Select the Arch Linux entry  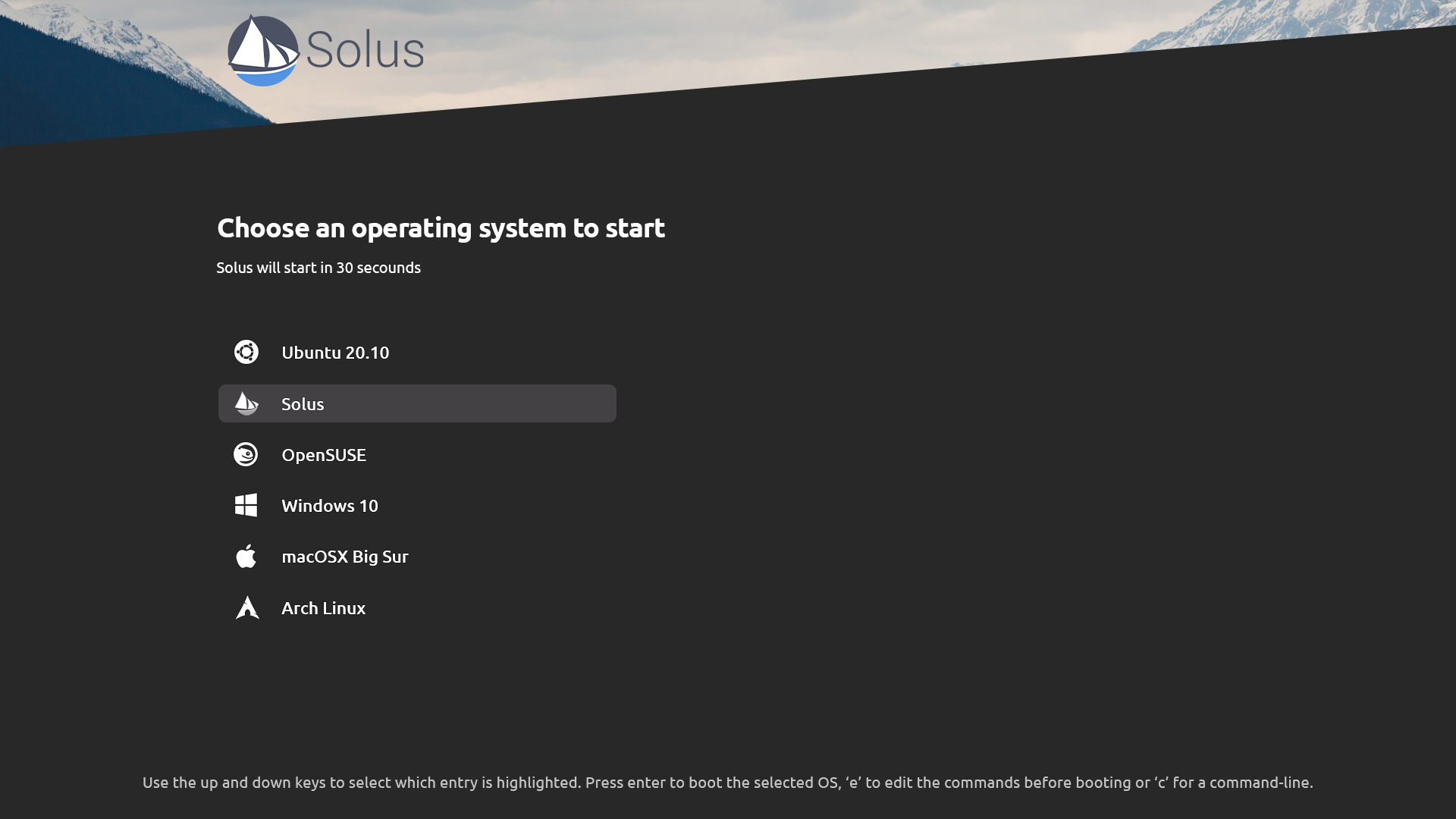[324, 608]
